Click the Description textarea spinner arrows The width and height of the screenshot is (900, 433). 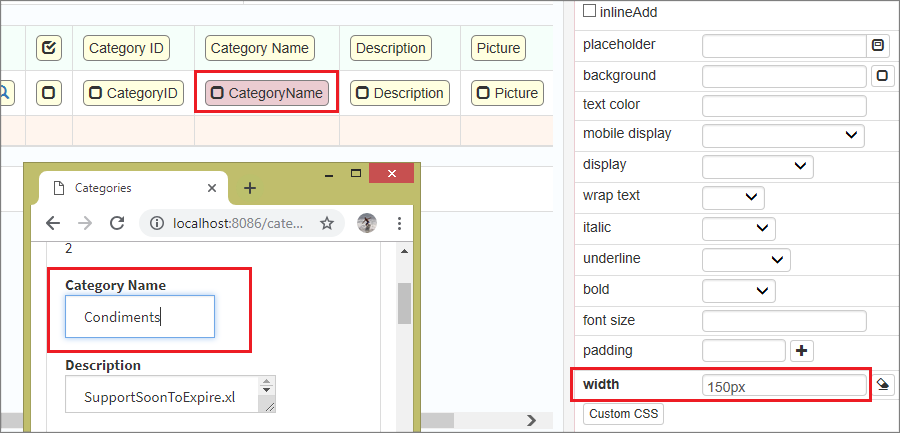[266, 386]
